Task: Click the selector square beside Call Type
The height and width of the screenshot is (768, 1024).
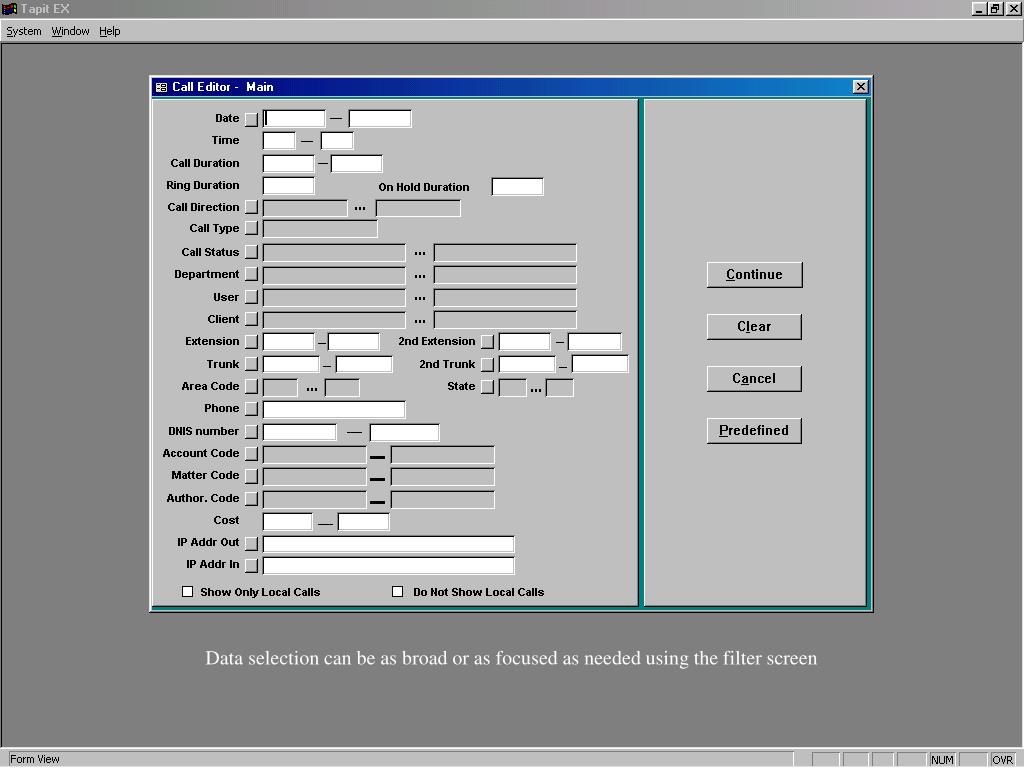Action: pos(251,229)
